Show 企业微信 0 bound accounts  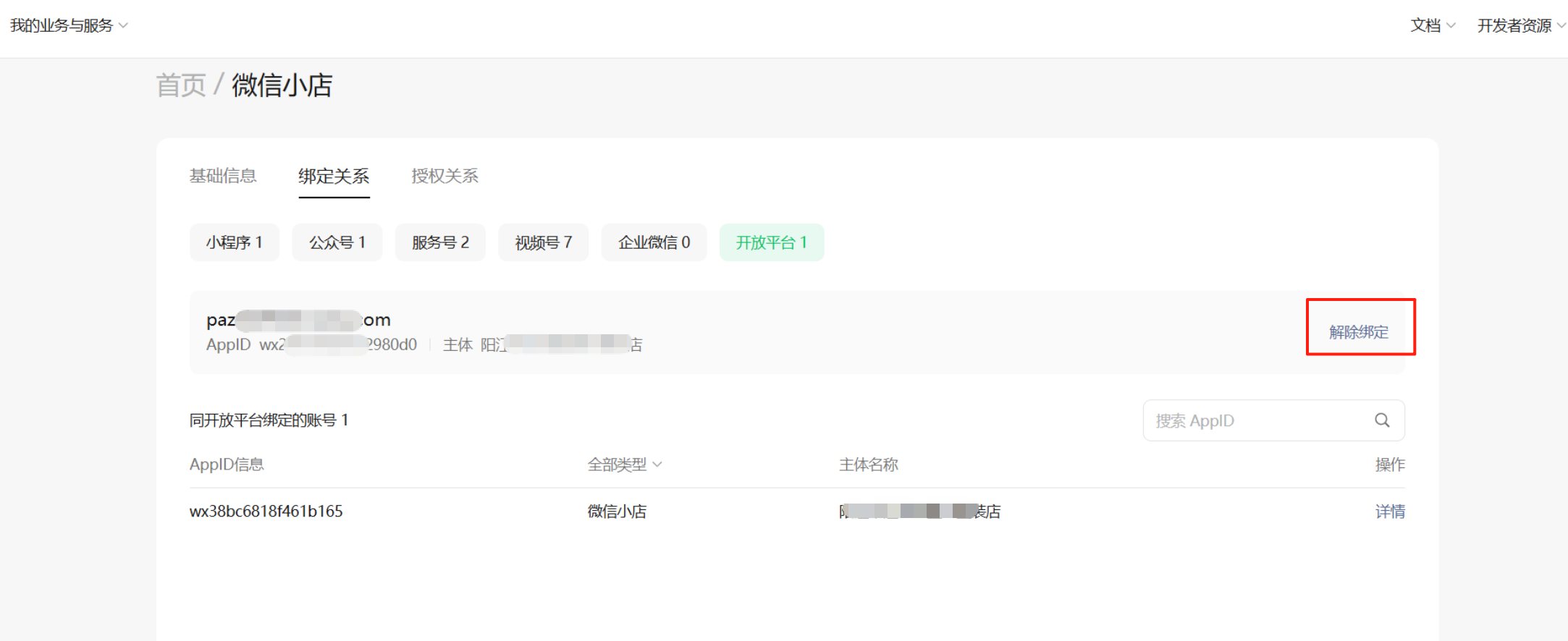tap(654, 242)
